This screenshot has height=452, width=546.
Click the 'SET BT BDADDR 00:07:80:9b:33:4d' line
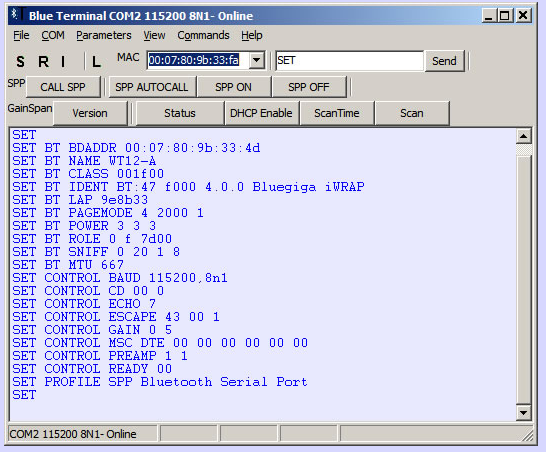click(x=136, y=148)
